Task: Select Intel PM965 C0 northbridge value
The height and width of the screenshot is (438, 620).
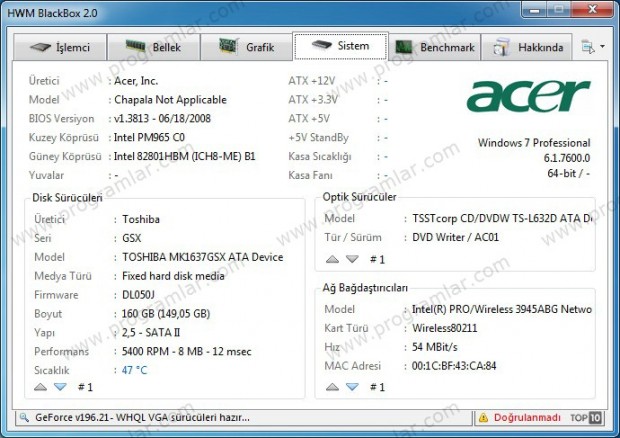Action: [x=149, y=138]
